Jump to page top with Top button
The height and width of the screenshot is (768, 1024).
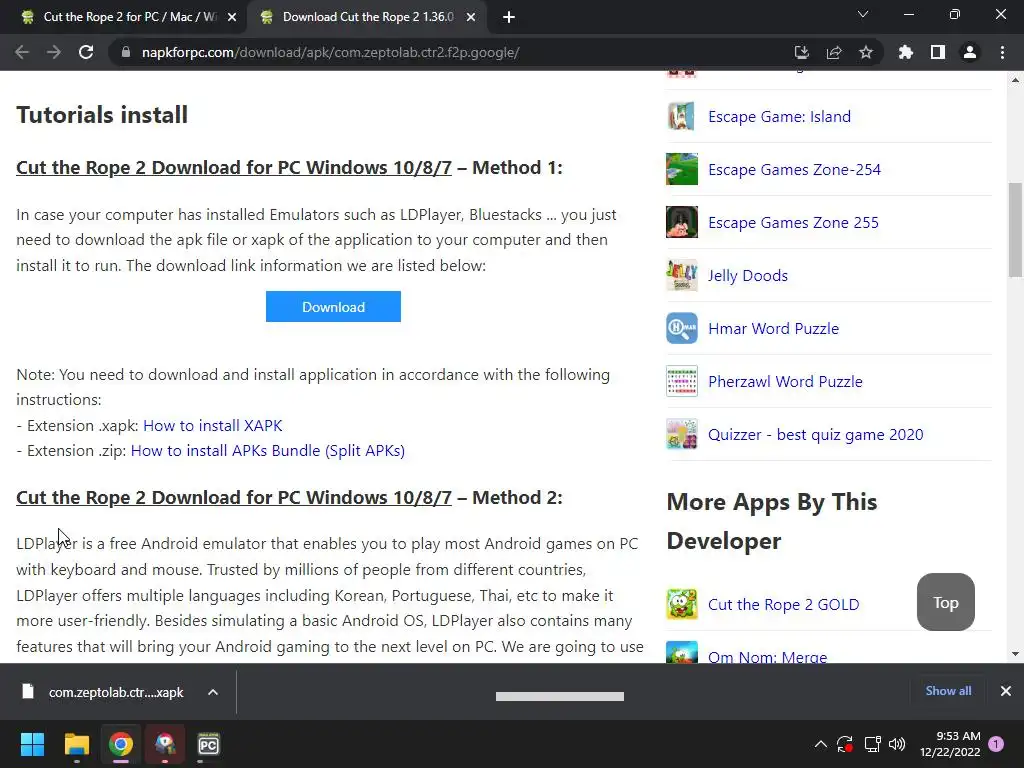pos(946,602)
